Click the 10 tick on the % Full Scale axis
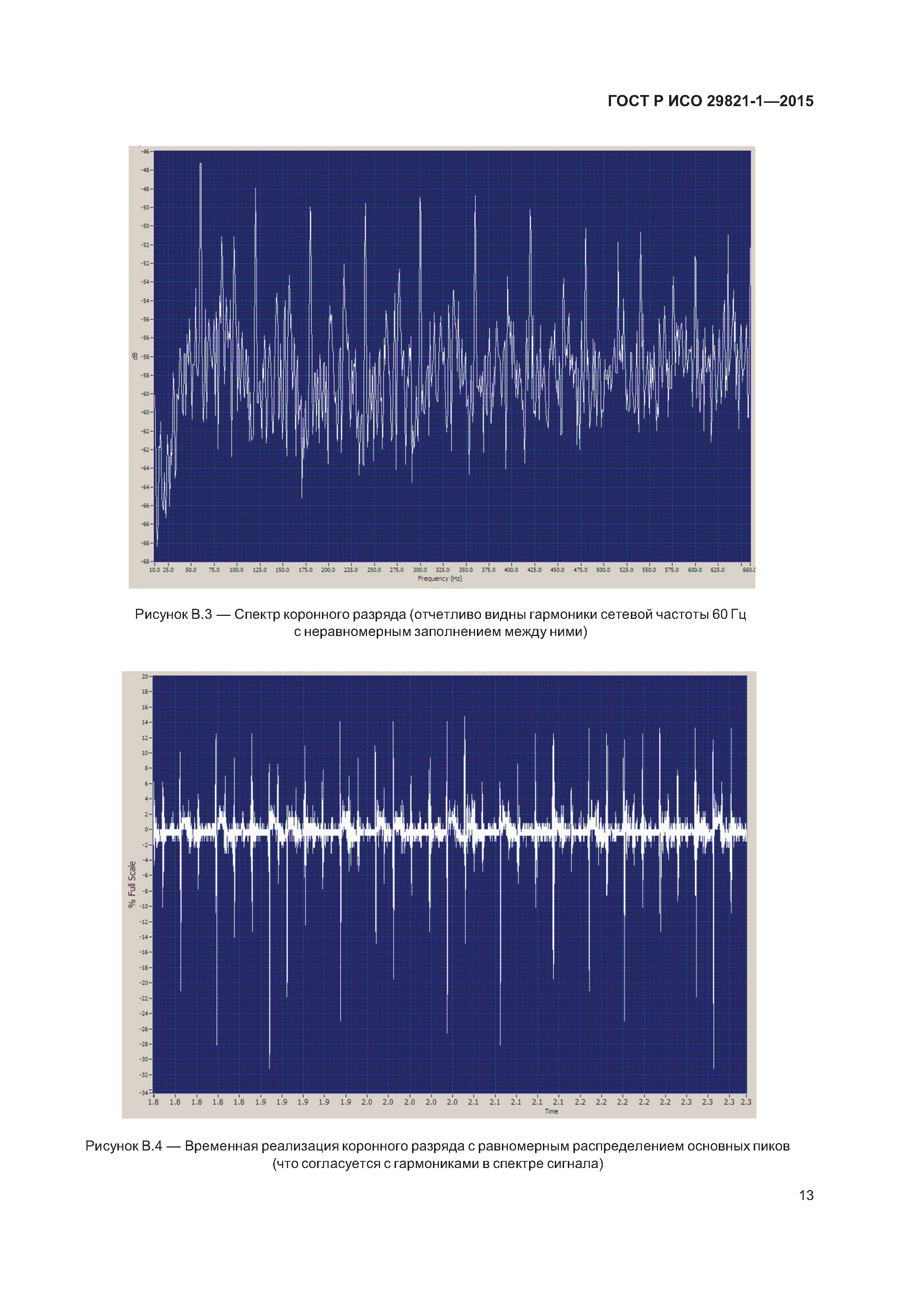 pyautogui.click(x=145, y=753)
